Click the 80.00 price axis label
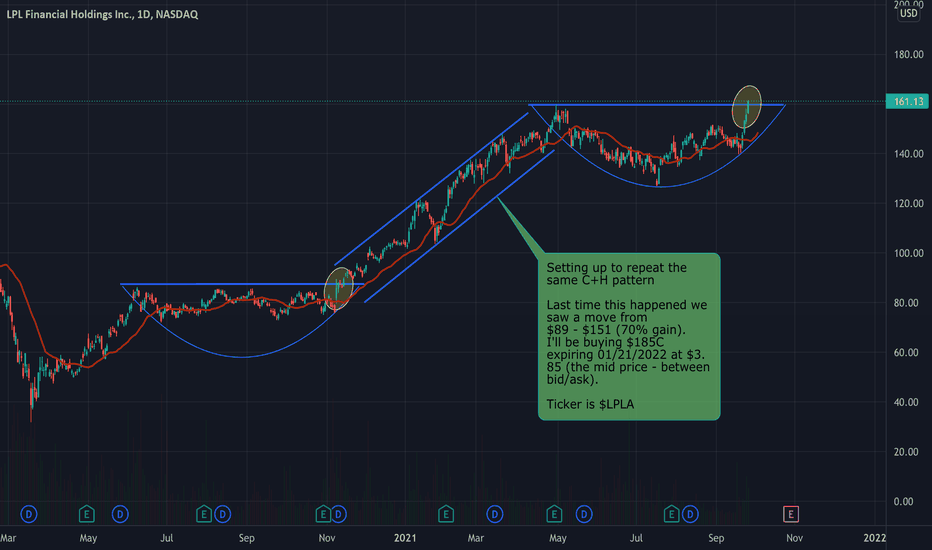The image size is (932, 550). (x=906, y=303)
